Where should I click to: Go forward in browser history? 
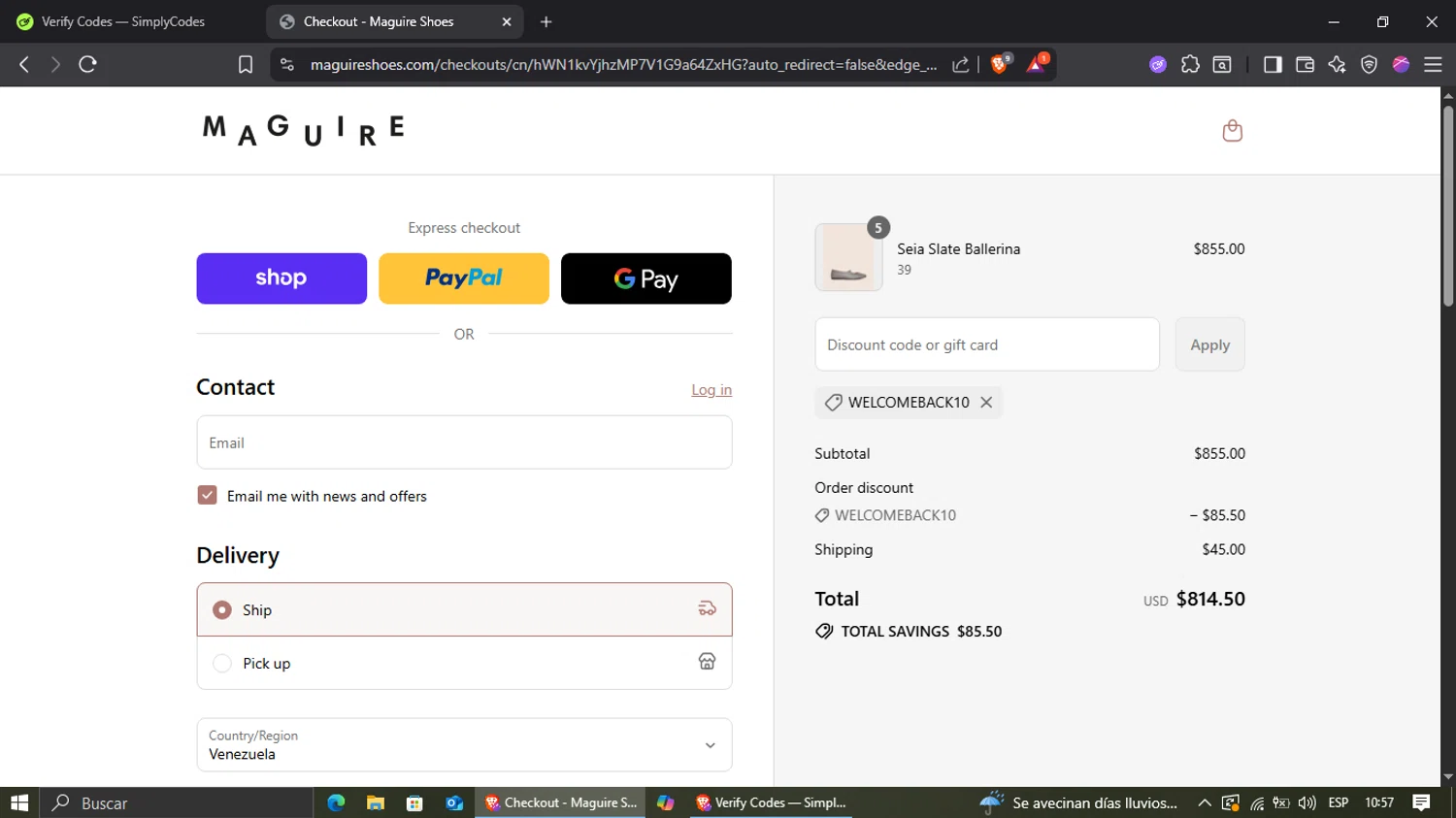point(55,64)
